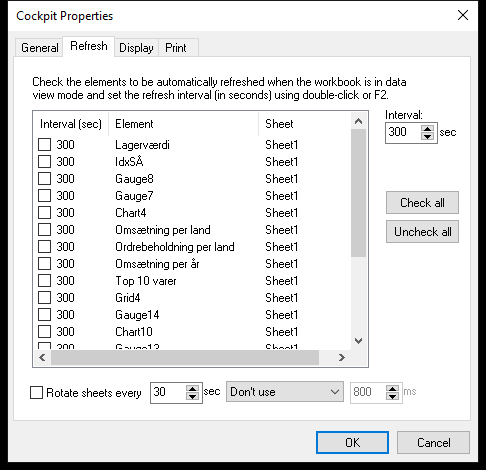Switch to the General tab
486x470 pixels.
(39, 48)
